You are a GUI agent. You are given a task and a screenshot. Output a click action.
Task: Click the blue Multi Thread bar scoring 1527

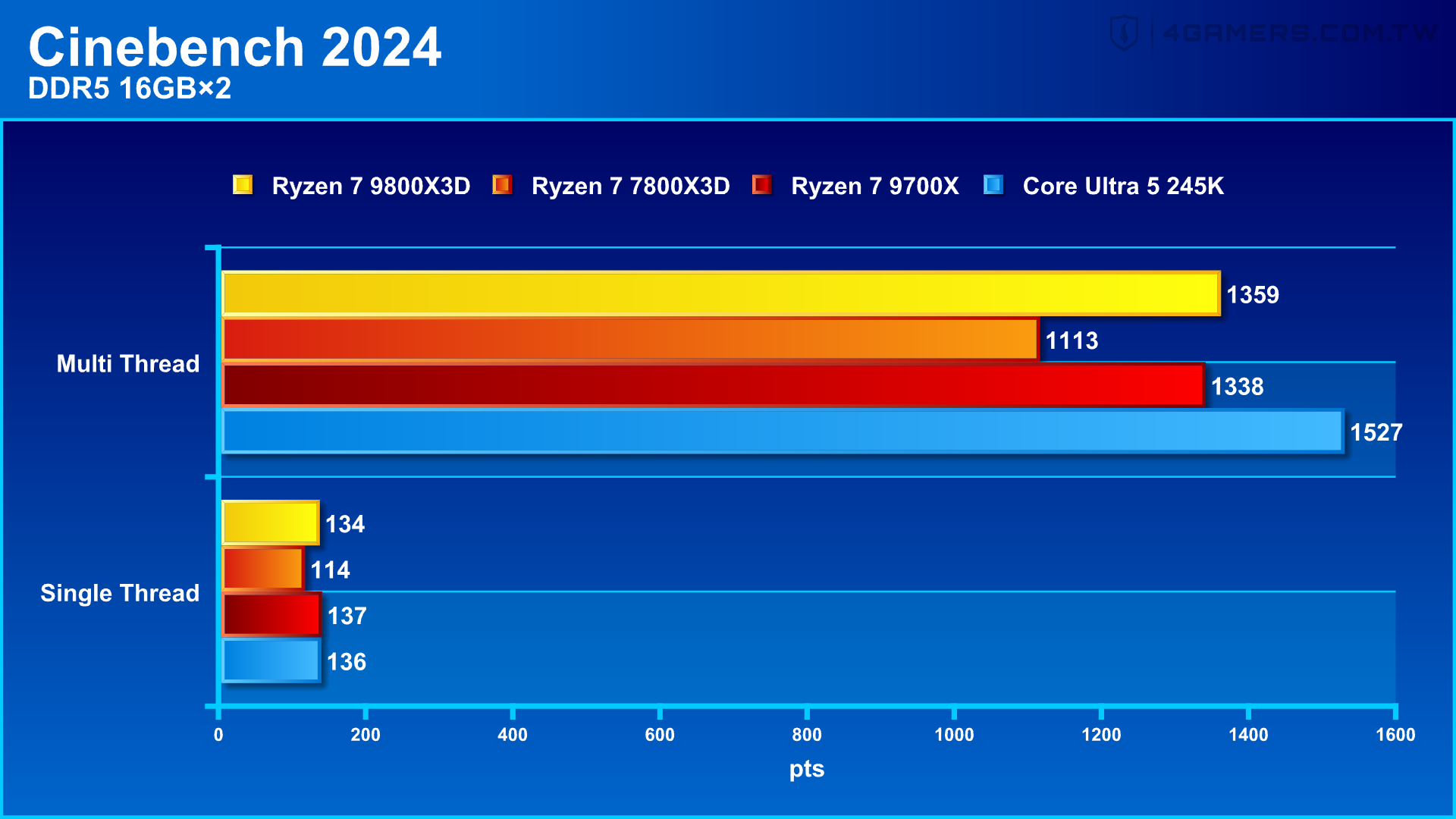point(783,431)
